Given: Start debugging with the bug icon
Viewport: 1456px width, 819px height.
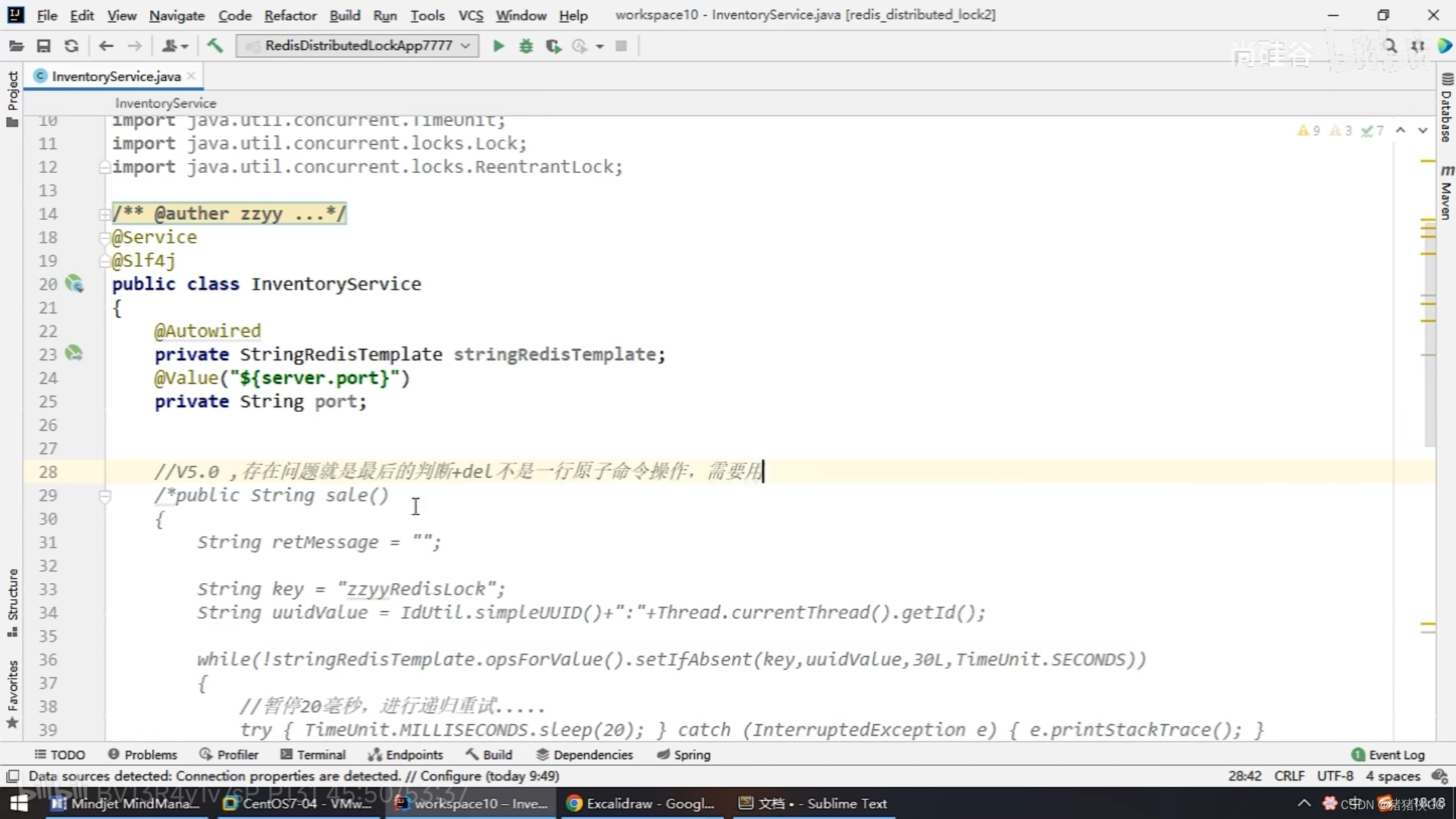Looking at the screenshot, I should click(x=526, y=46).
